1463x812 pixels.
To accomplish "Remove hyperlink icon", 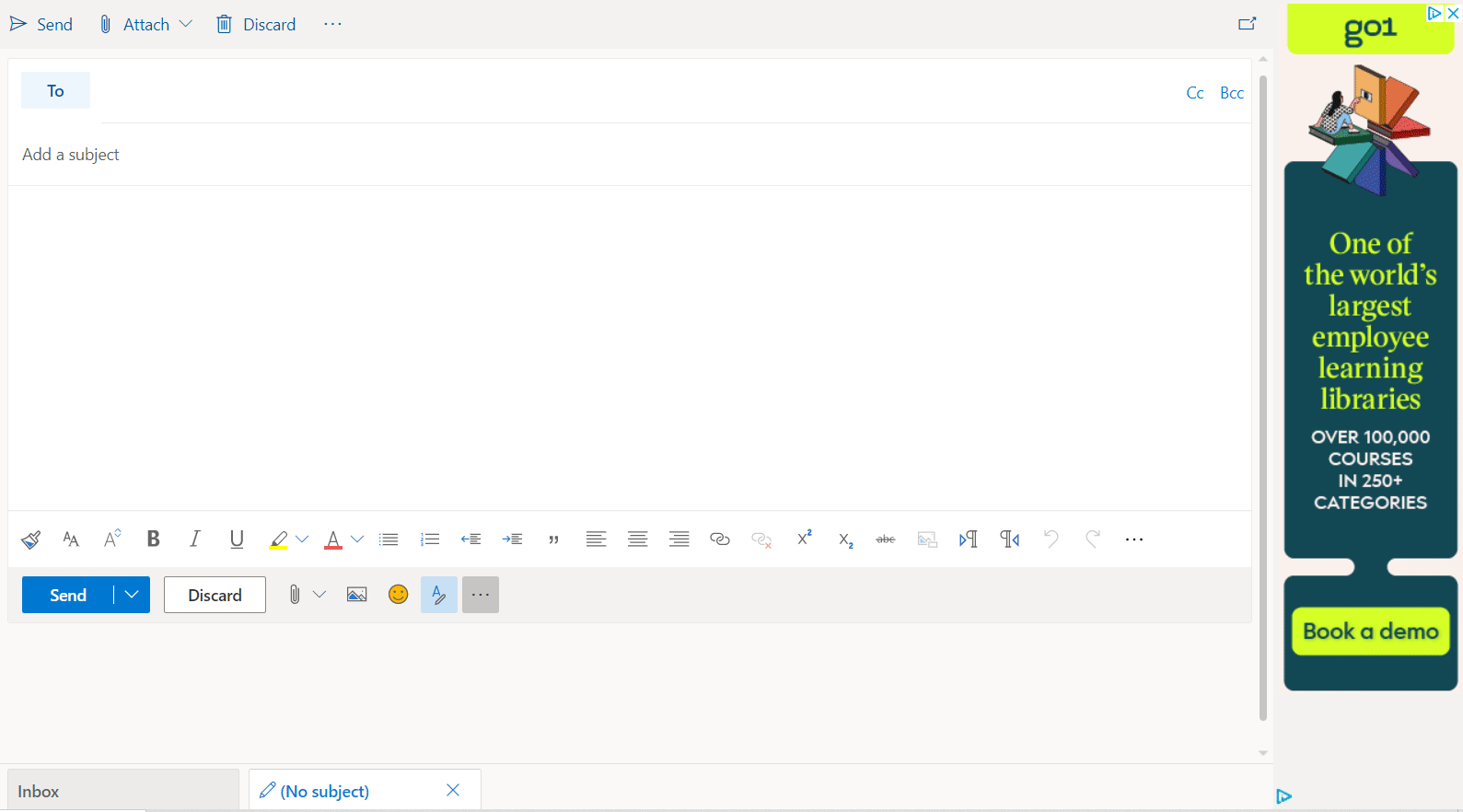I will click(x=761, y=539).
